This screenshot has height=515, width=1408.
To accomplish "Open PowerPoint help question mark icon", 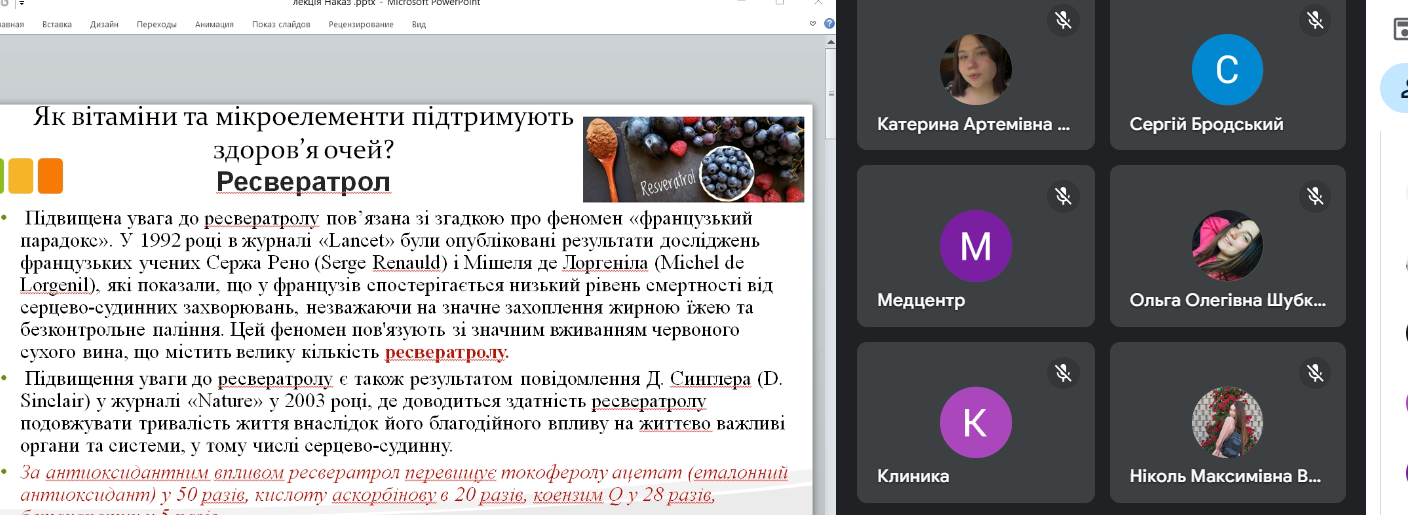I will click(830, 23).
